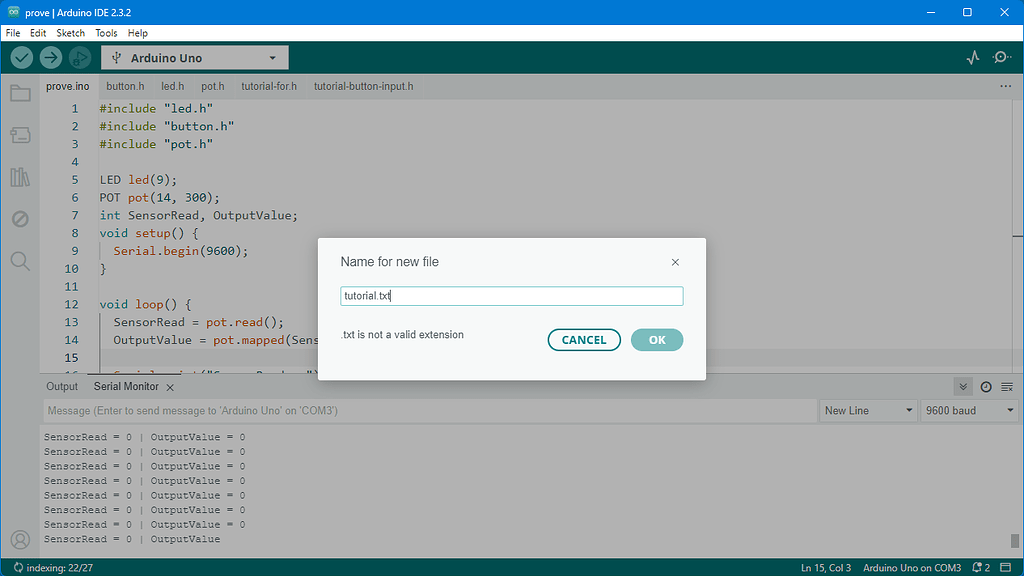1024x576 pixels.
Task: Open the New Line line-ending dropdown
Action: point(866,410)
